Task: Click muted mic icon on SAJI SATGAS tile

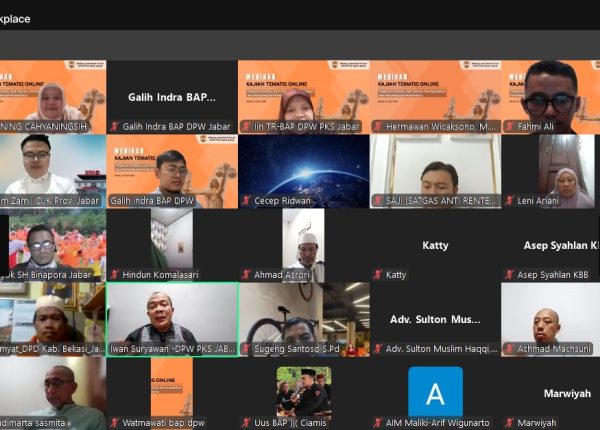Action: [x=378, y=200]
